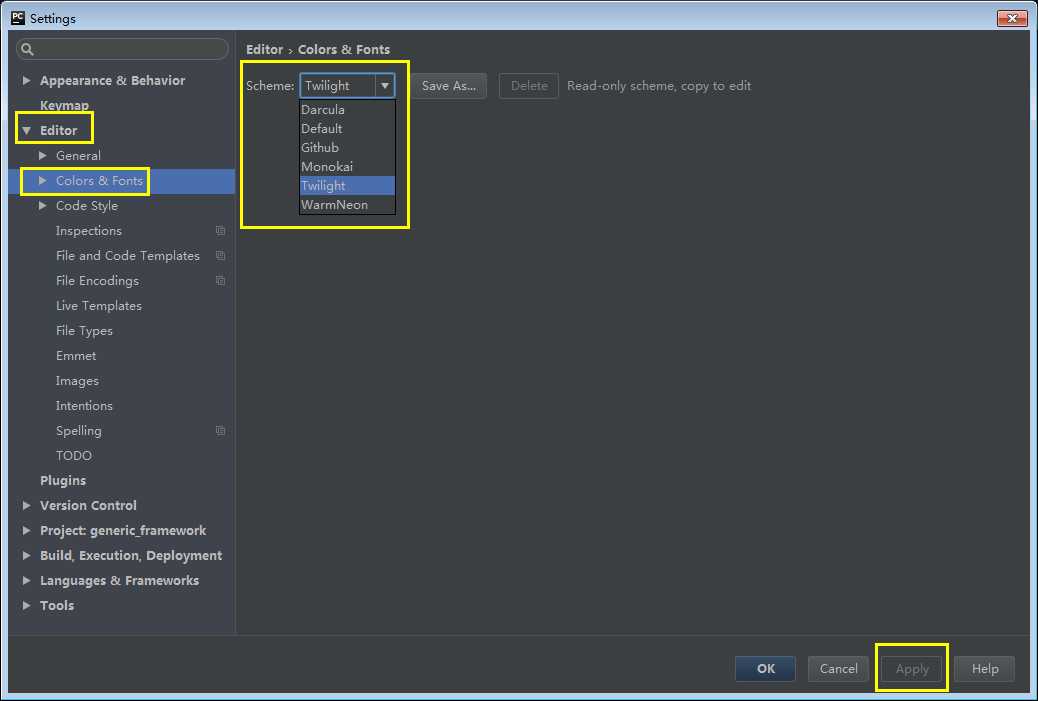Expand the General subsection arrow
This screenshot has width=1038, height=701.
tap(42, 156)
